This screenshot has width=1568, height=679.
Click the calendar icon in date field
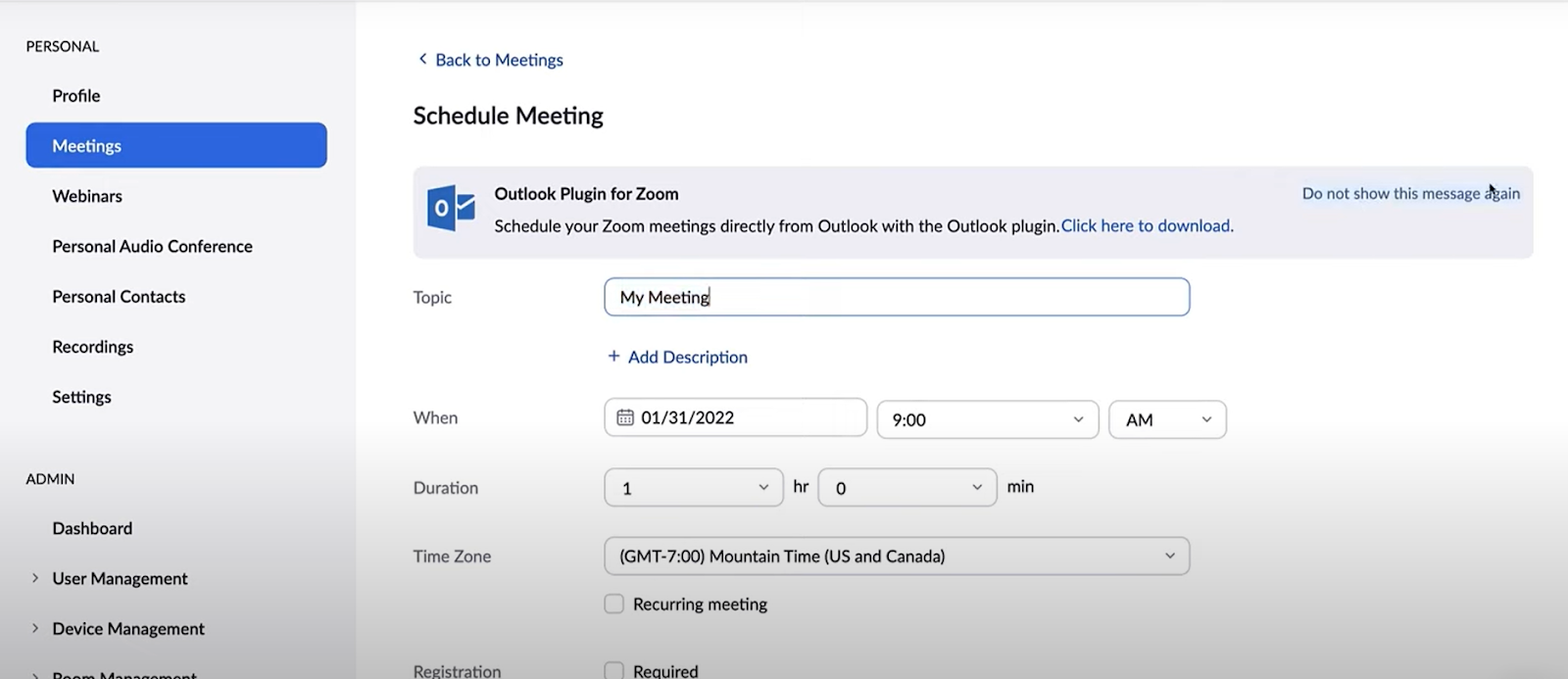point(624,417)
